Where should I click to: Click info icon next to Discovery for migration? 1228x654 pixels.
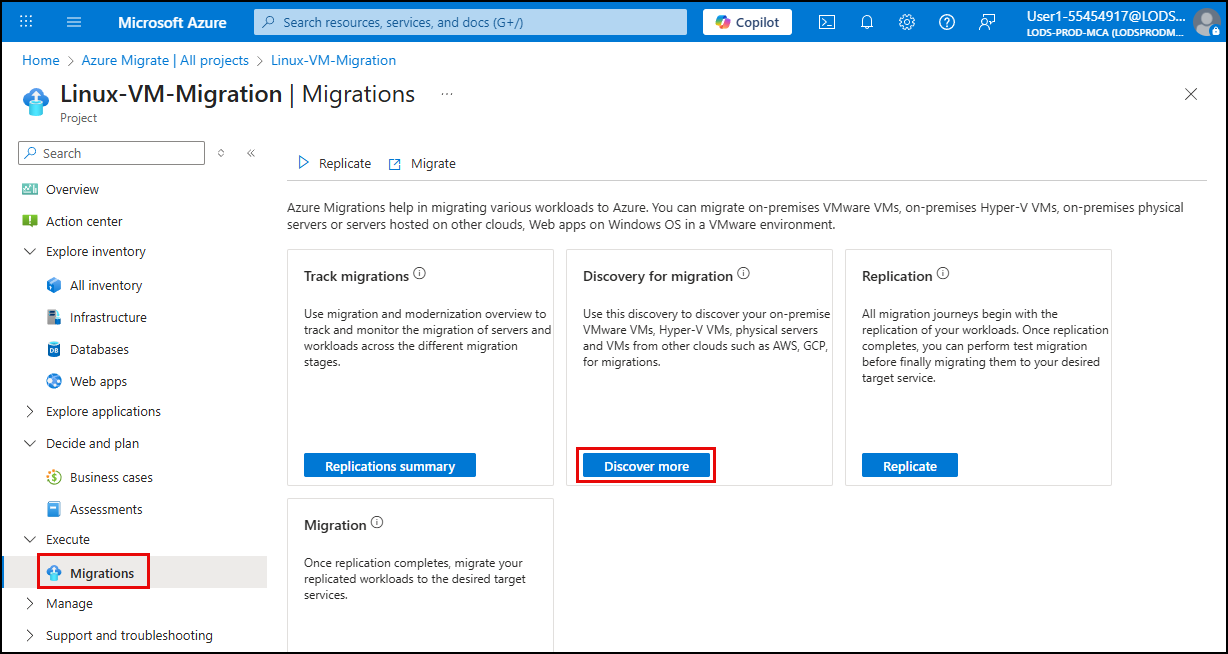click(744, 274)
